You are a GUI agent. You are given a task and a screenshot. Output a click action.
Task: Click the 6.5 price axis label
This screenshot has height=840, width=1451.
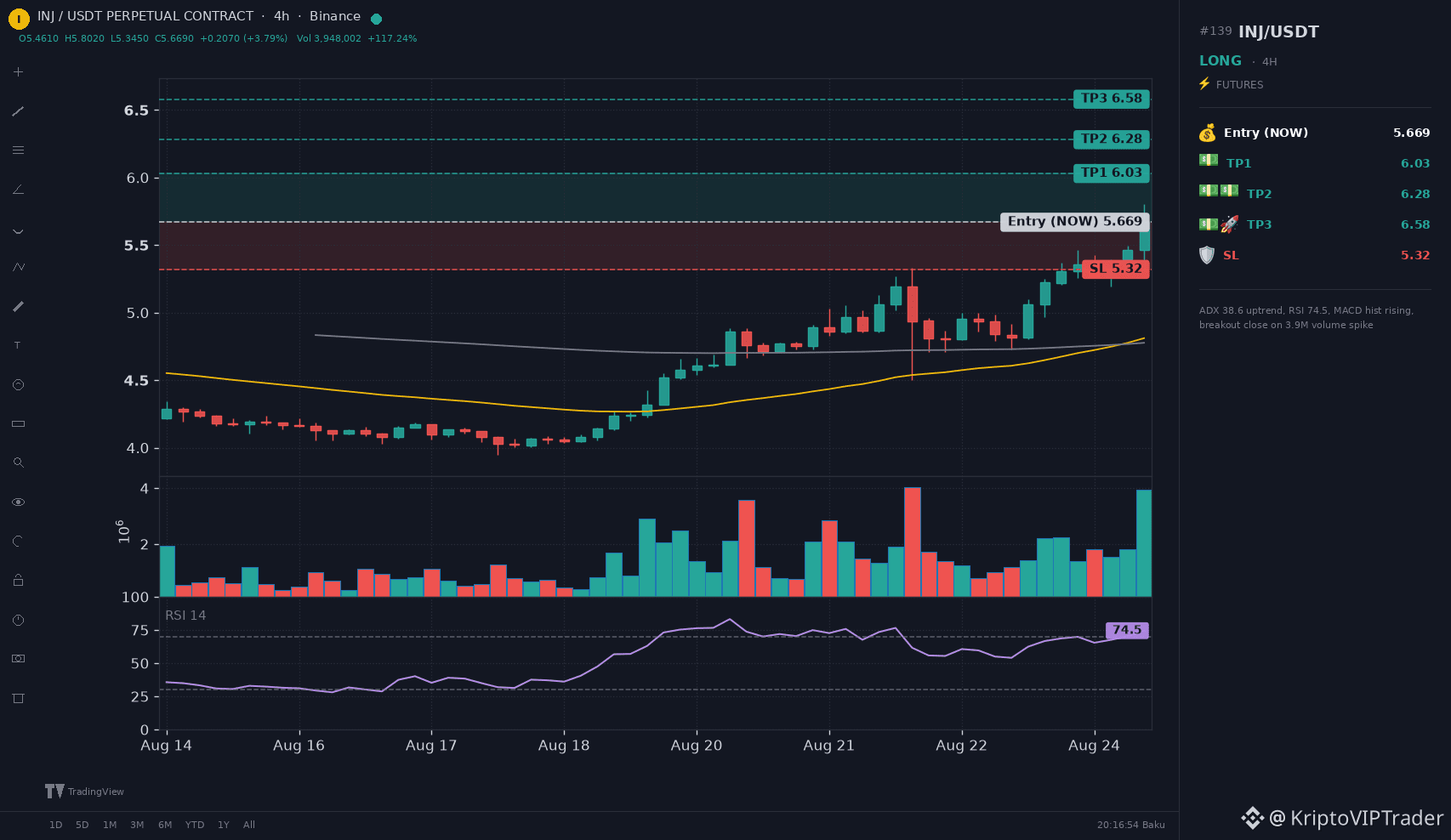click(136, 111)
